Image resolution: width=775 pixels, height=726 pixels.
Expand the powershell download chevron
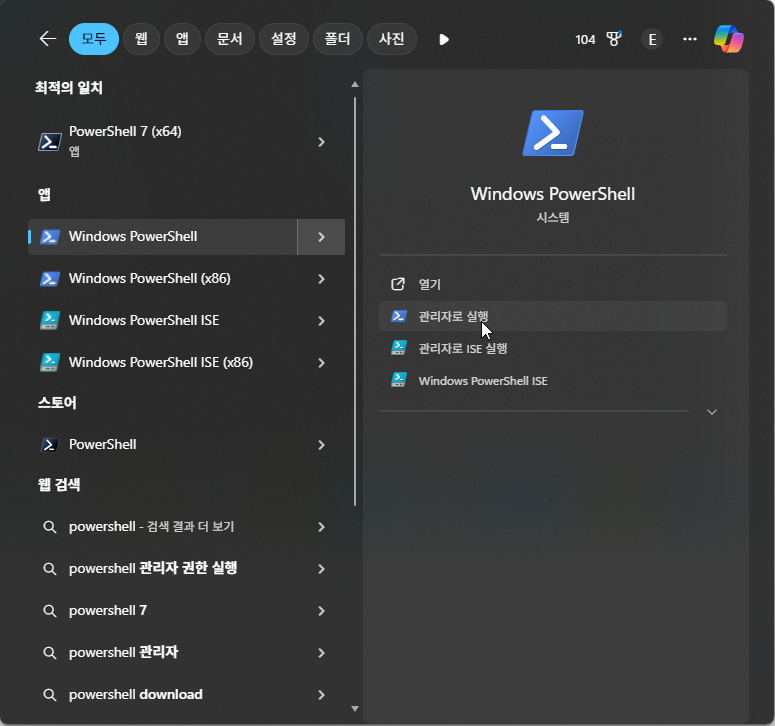click(x=321, y=695)
